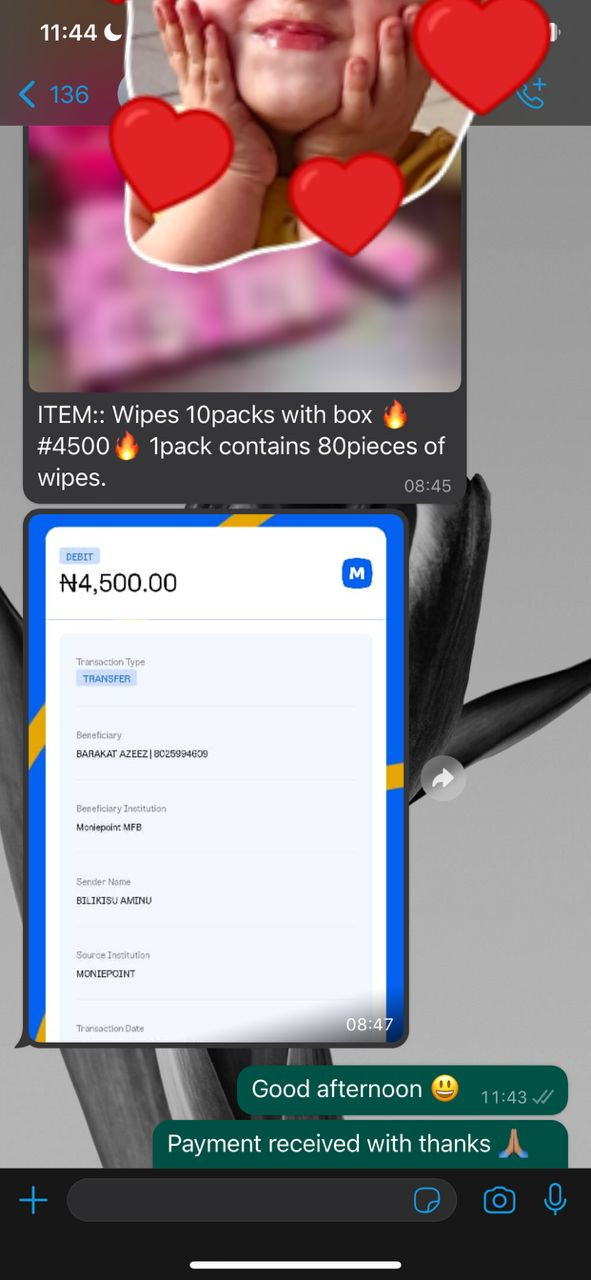
Task: Forward the receipt image using arrow icon
Action: click(442, 778)
